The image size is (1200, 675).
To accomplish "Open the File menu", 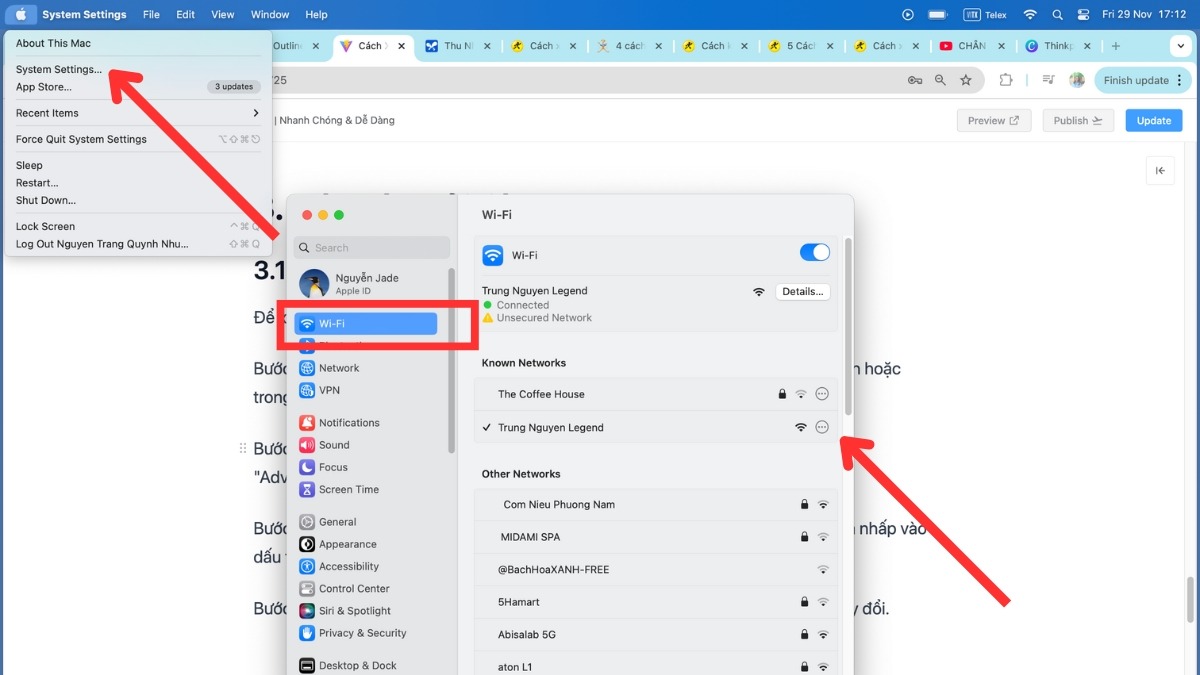I will coord(151,15).
